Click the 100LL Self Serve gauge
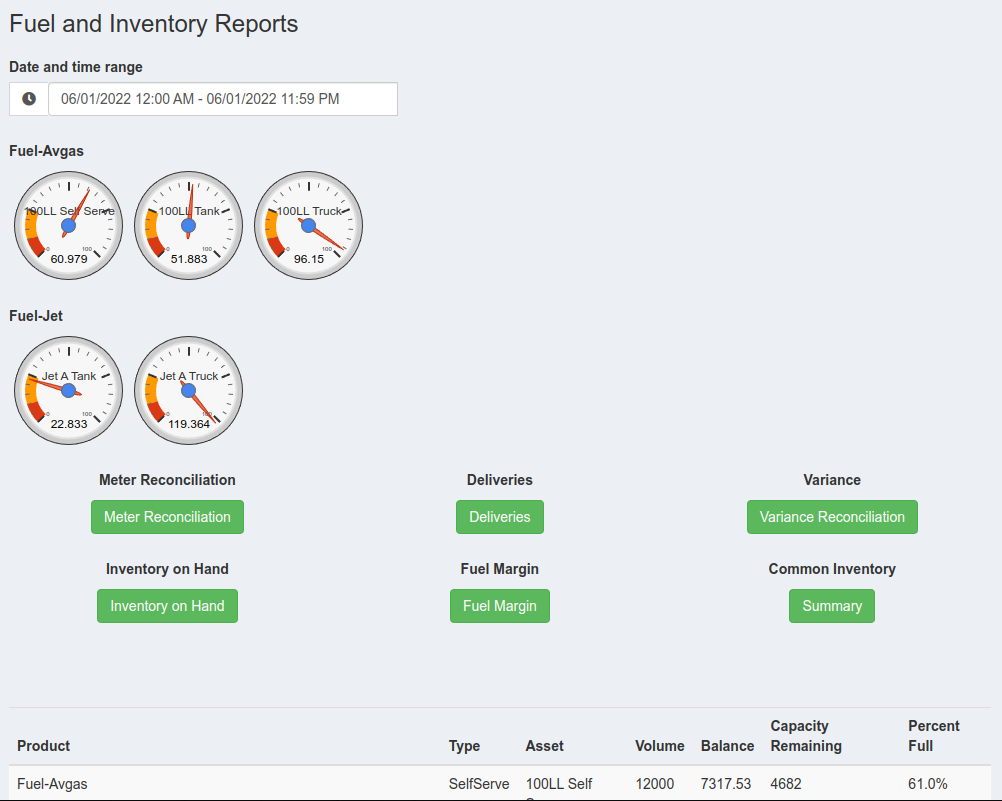Viewport: 1002px width, 801px height. point(68,226)
